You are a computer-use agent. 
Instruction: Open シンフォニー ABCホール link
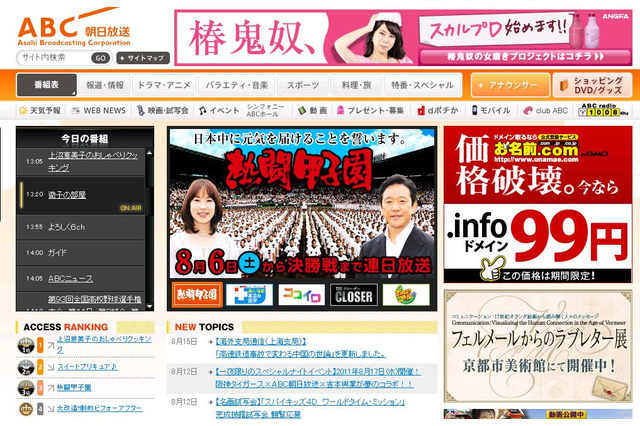tap(264, 110)
